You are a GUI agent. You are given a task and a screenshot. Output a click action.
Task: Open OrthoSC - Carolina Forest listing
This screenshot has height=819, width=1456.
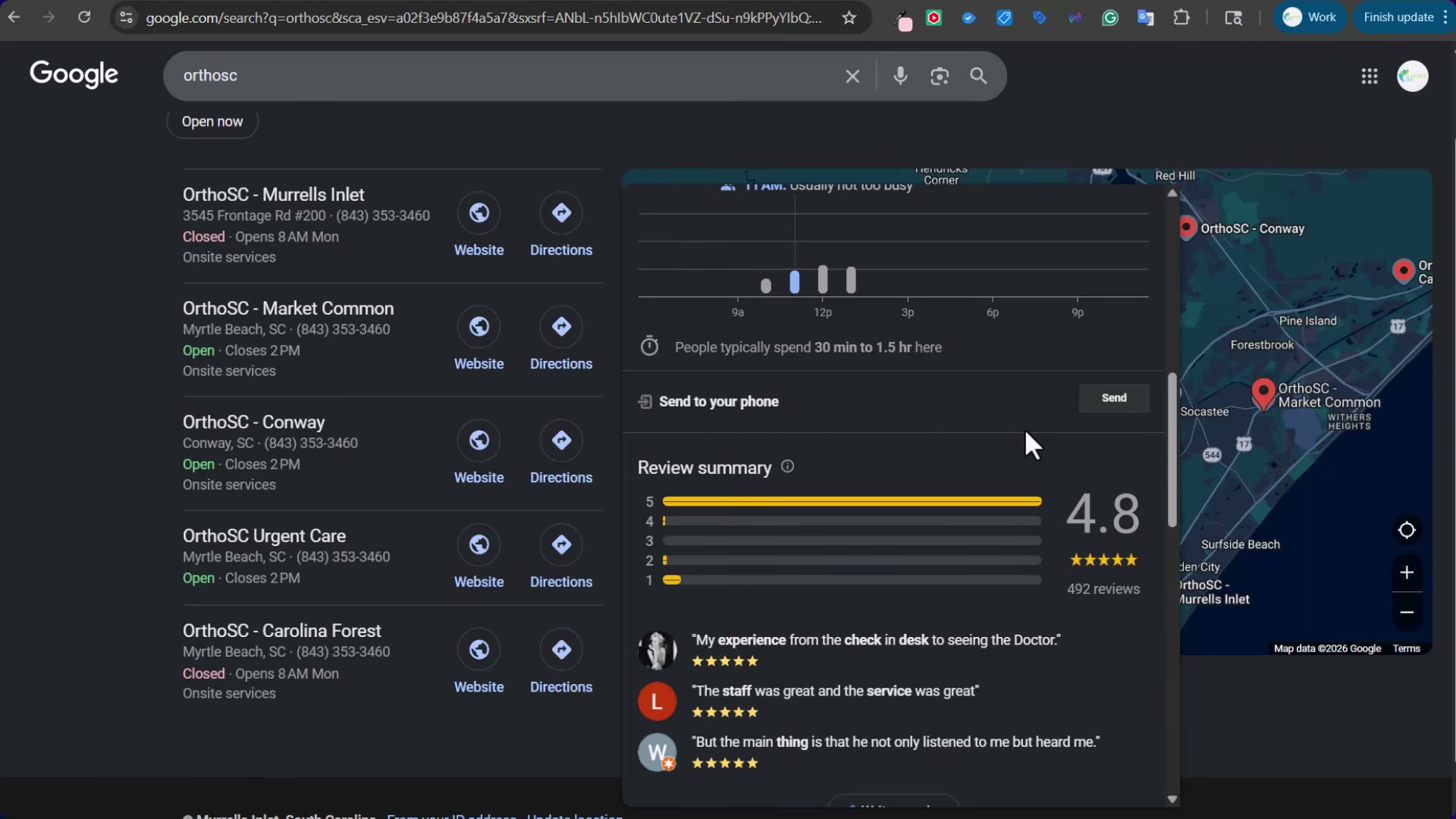tap(281, 631)
